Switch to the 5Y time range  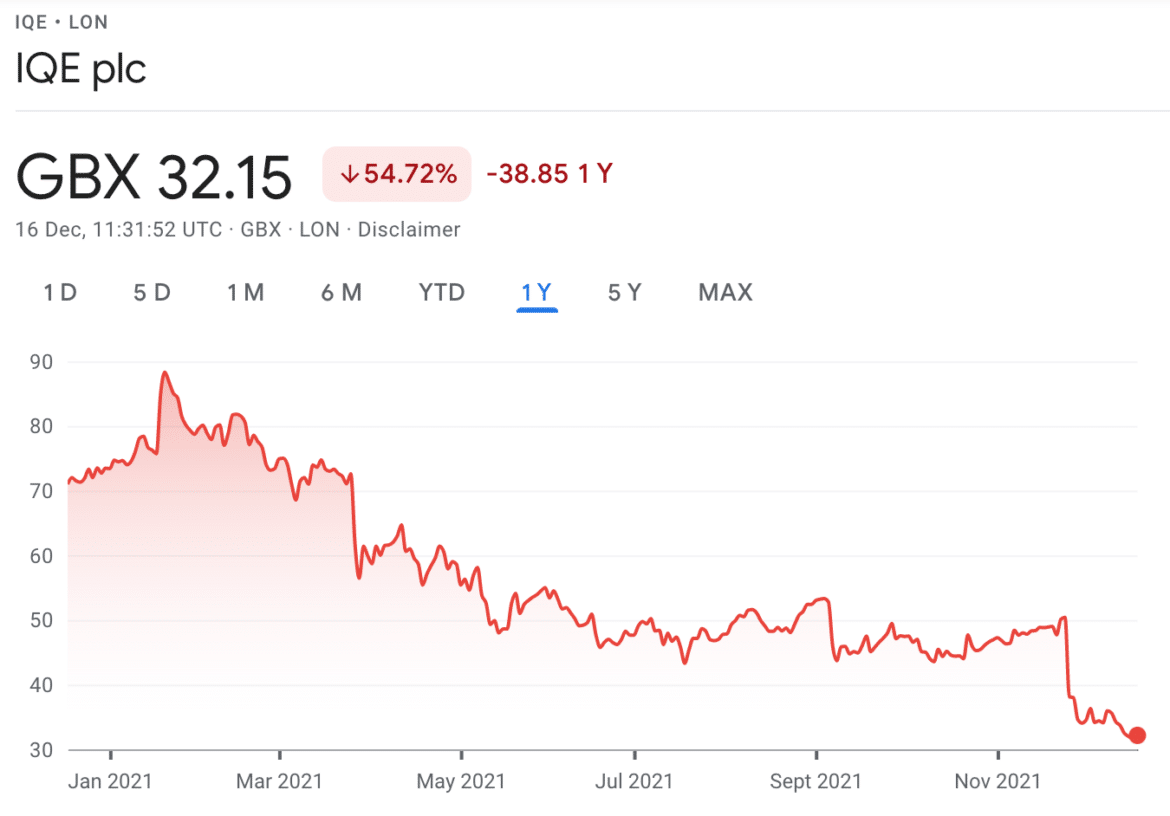(x=624, y=292)
